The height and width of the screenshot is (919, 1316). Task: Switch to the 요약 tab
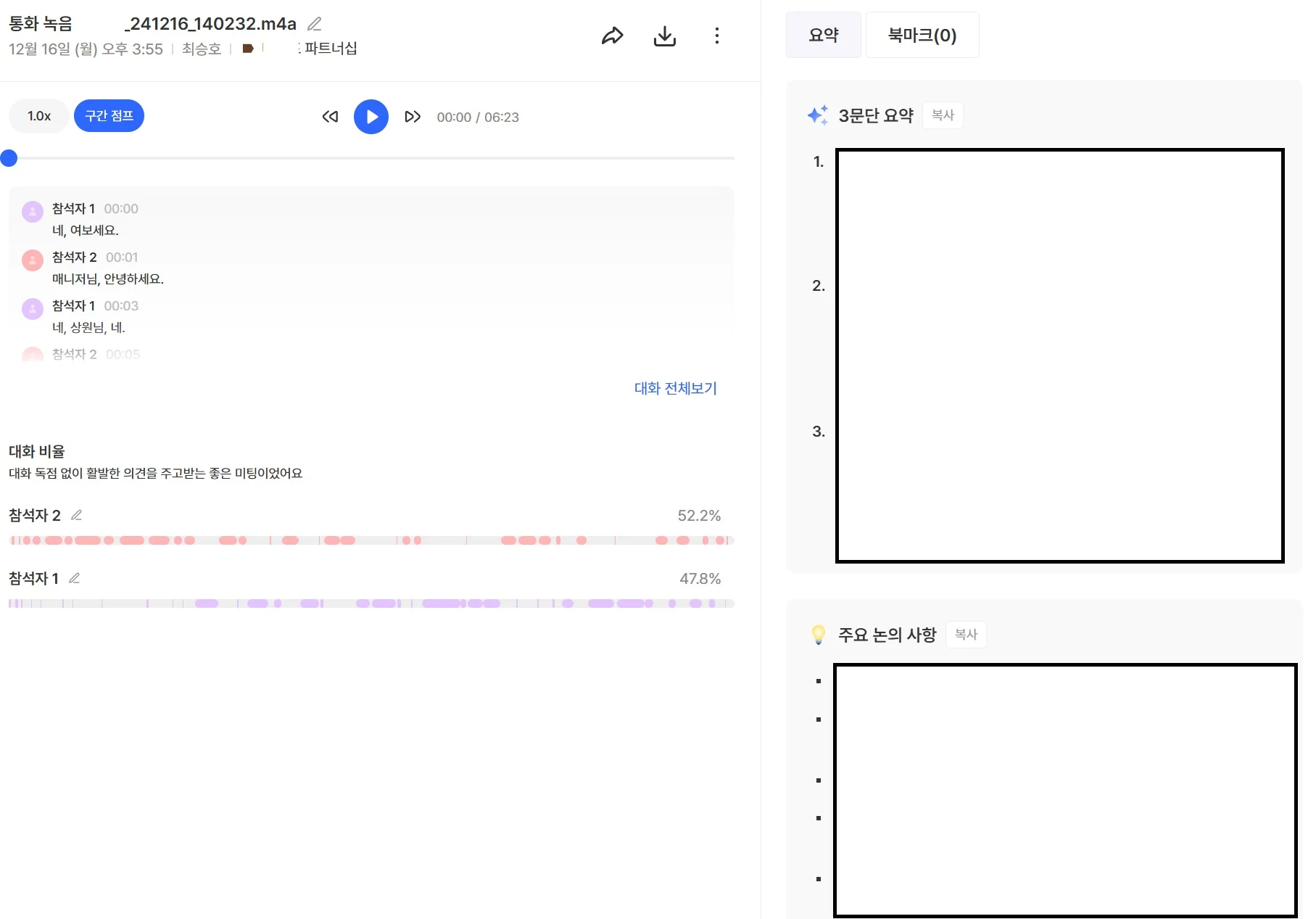823,34
